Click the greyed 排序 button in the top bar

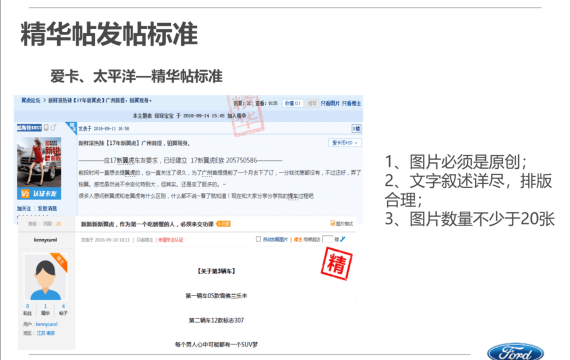tap(312, 103)
